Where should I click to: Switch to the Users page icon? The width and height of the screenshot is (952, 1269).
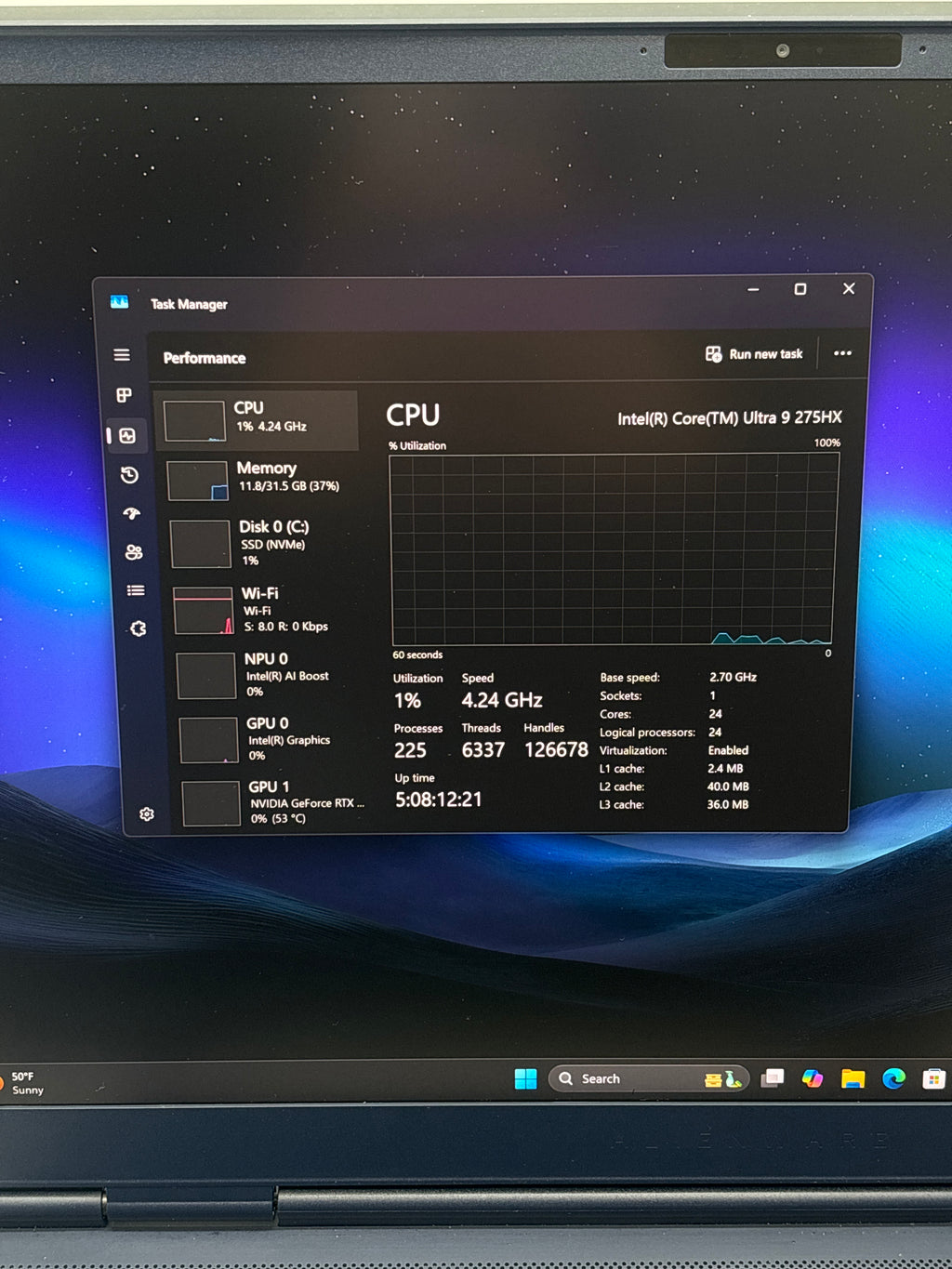pyautogui.click(x=134, y=552)
